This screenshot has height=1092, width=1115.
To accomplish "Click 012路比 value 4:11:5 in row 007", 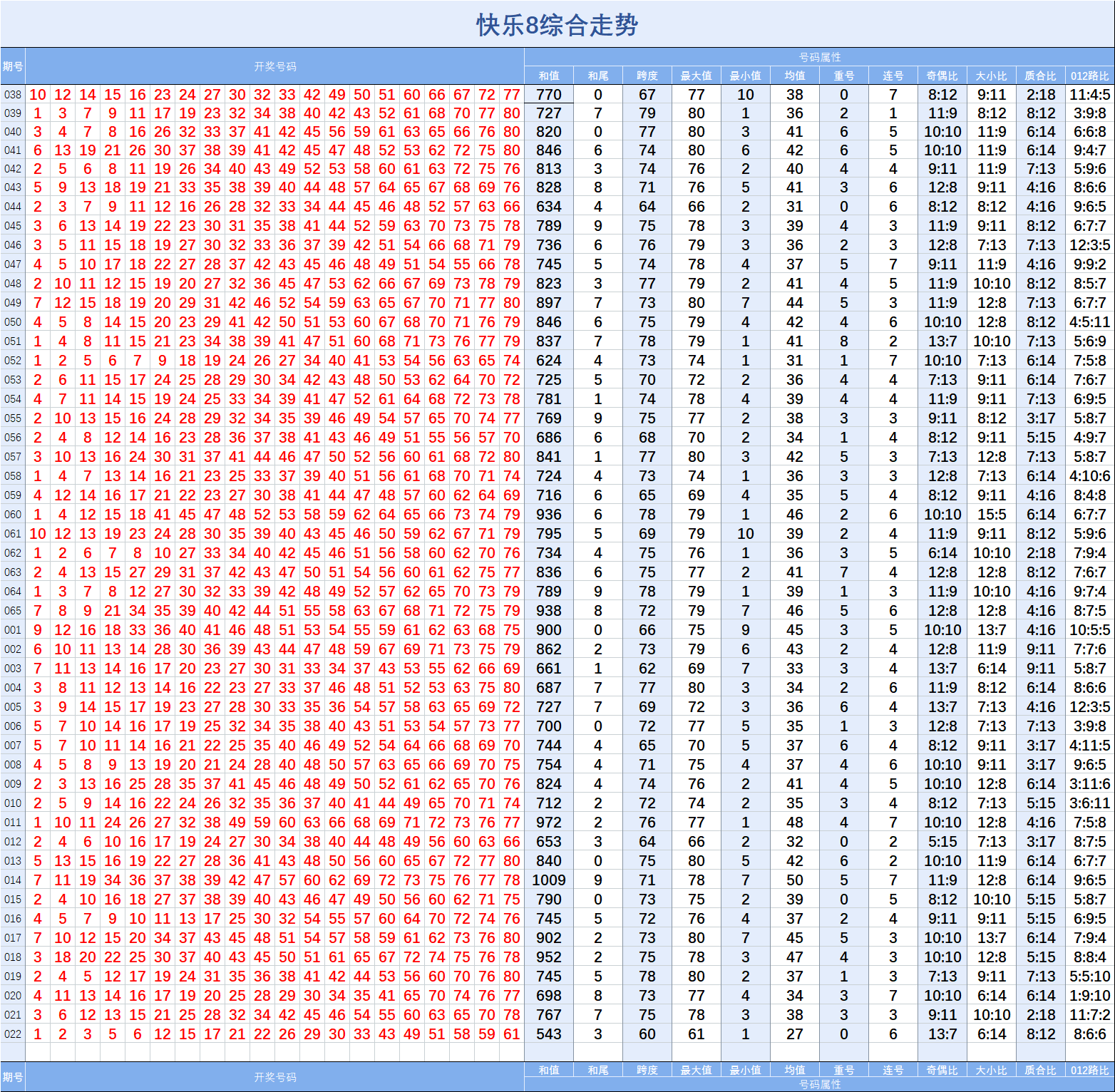I will (x=1090, y=746).
